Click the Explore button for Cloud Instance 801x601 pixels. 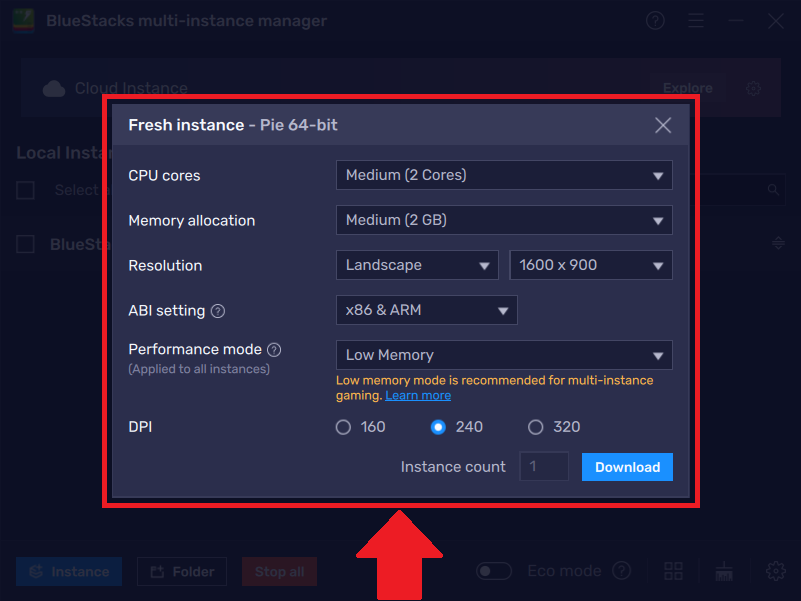click(688, 88)
